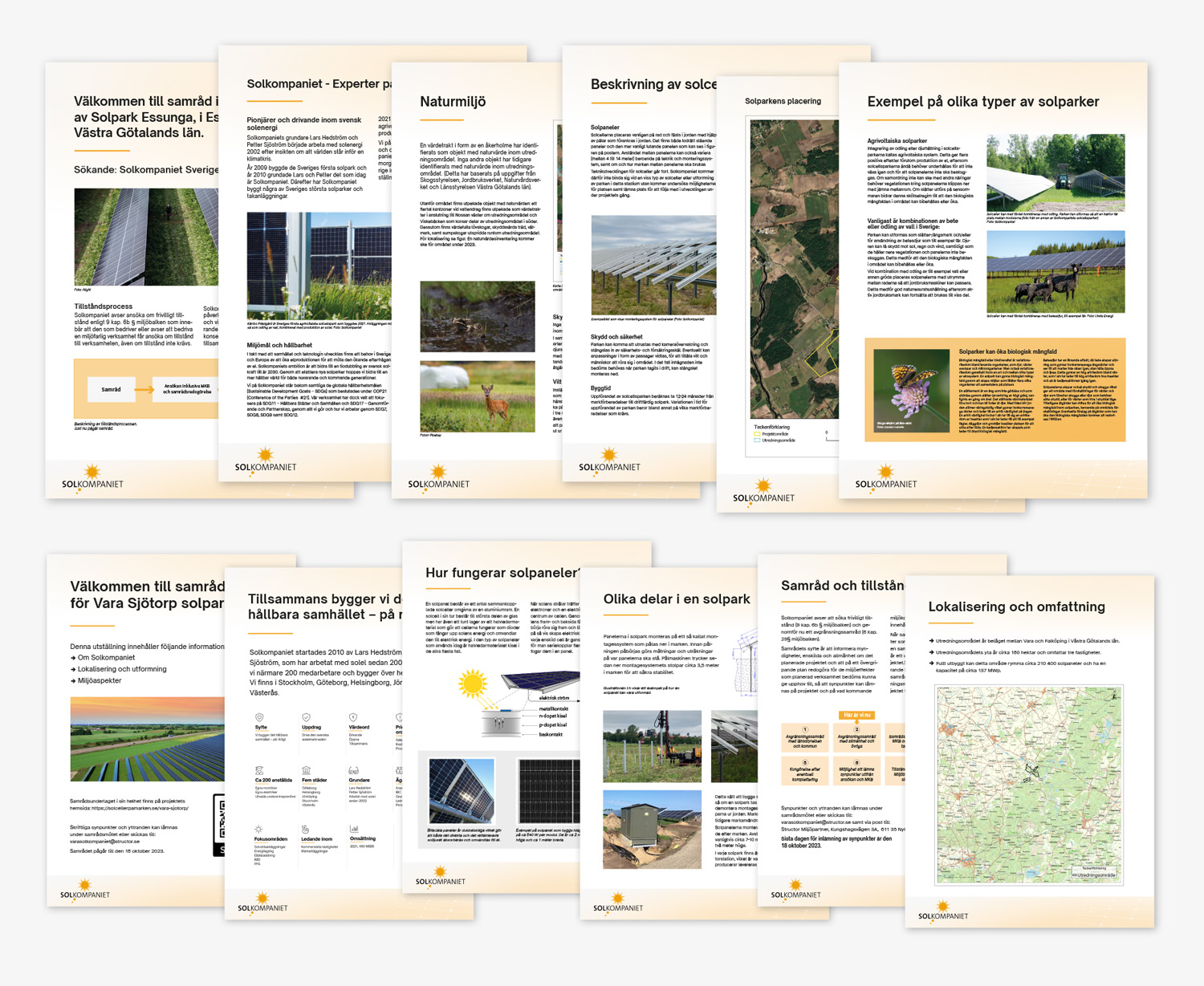Click the aerial satellite map of Solparkens placering
Image resolution: width=1204 pixels, height=986 pixels.
(x=794, y=269)
